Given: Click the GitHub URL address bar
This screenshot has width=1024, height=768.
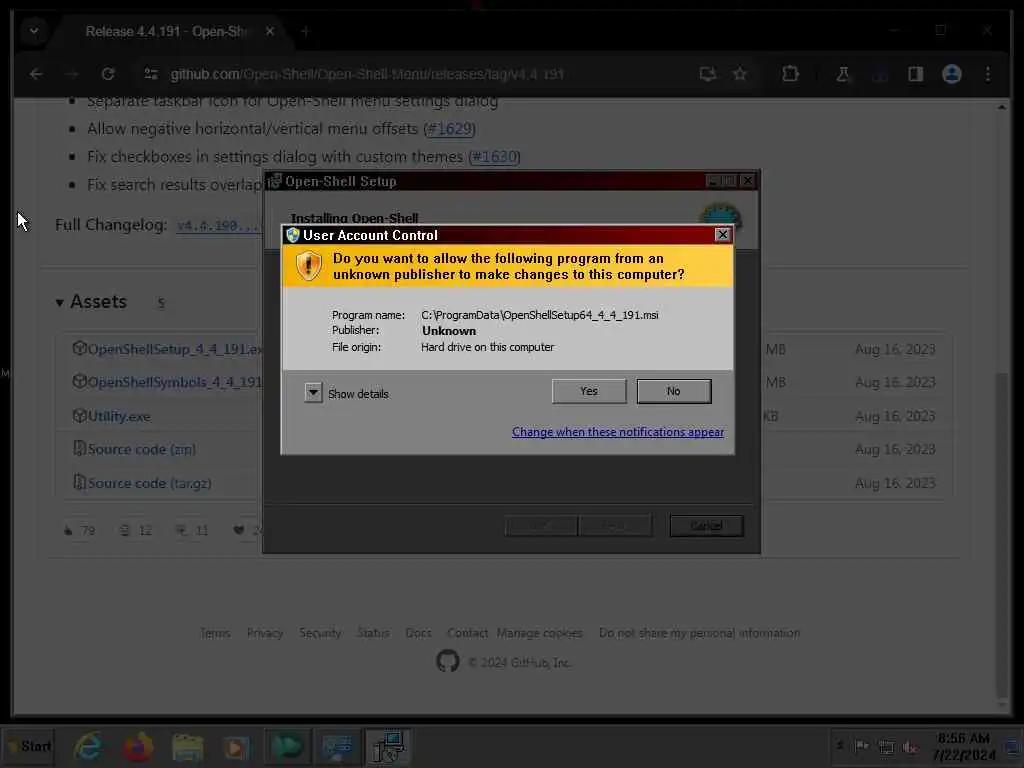Looking at the screenshot, I should coord(366,74).
